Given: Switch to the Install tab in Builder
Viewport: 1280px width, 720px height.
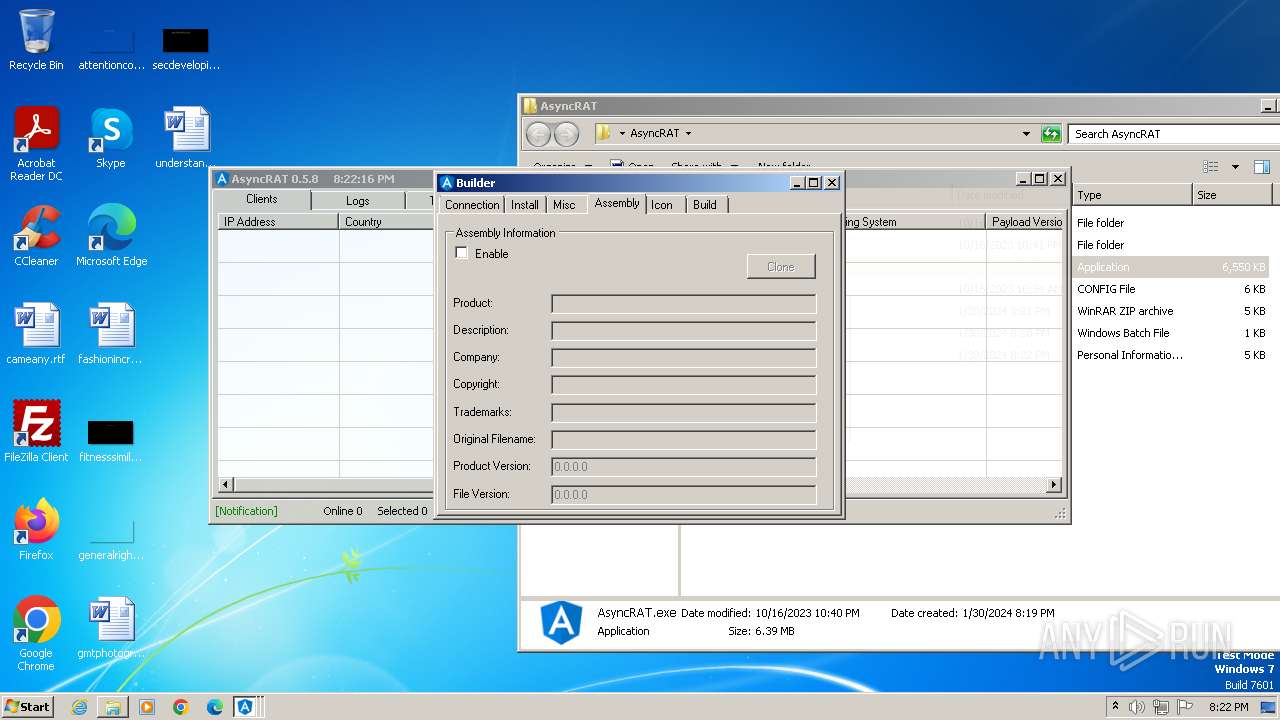Looking at the screenshot, I should point(525,205).
